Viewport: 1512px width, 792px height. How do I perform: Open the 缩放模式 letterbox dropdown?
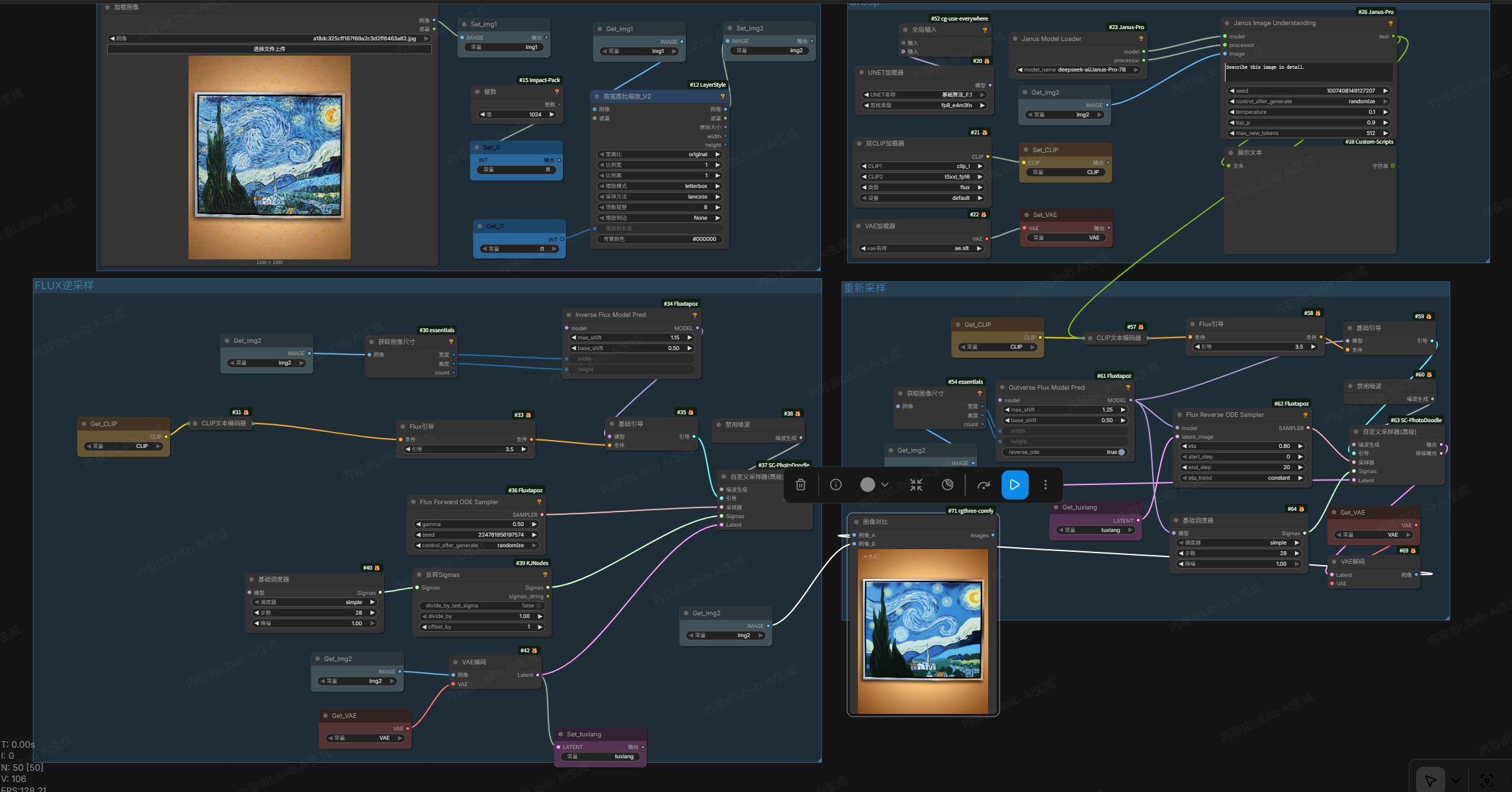pyautogui.click(x=659, y=187)
